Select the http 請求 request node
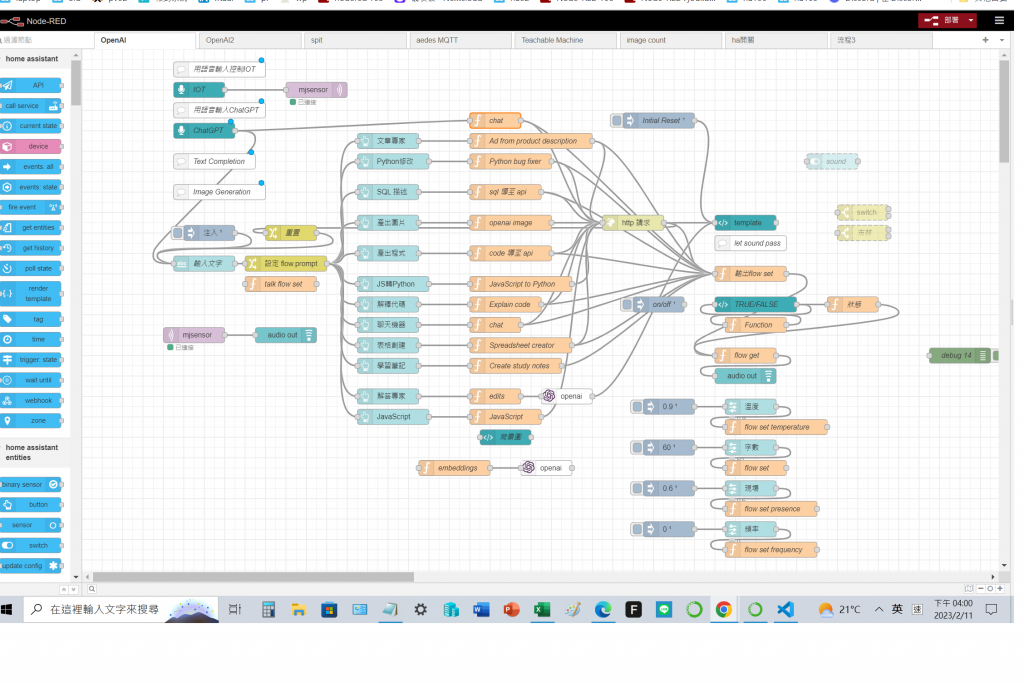This screenshot has height=683, width=1024. 632,223
